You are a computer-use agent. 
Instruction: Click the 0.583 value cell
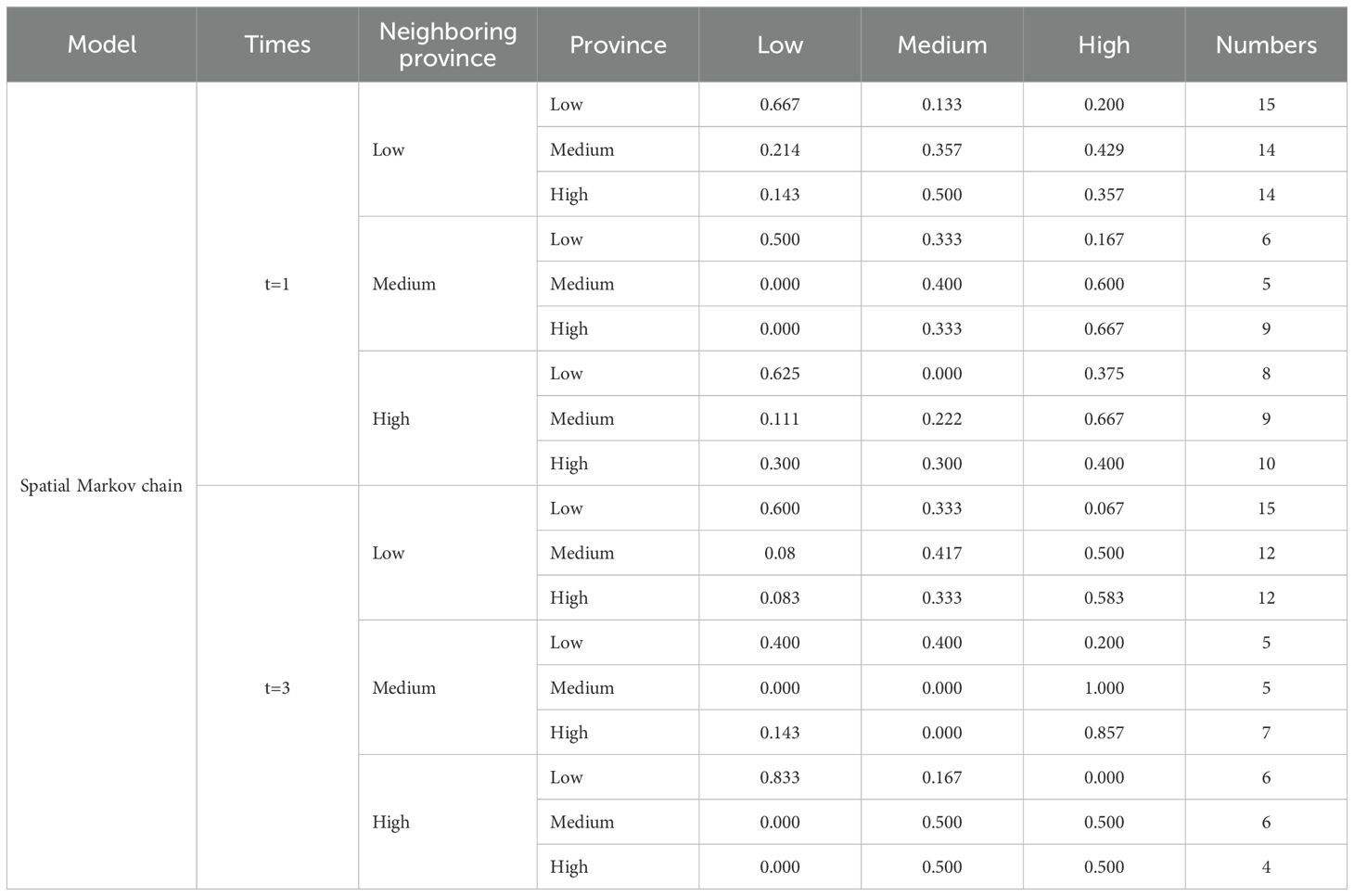(x=1104, y=598)
